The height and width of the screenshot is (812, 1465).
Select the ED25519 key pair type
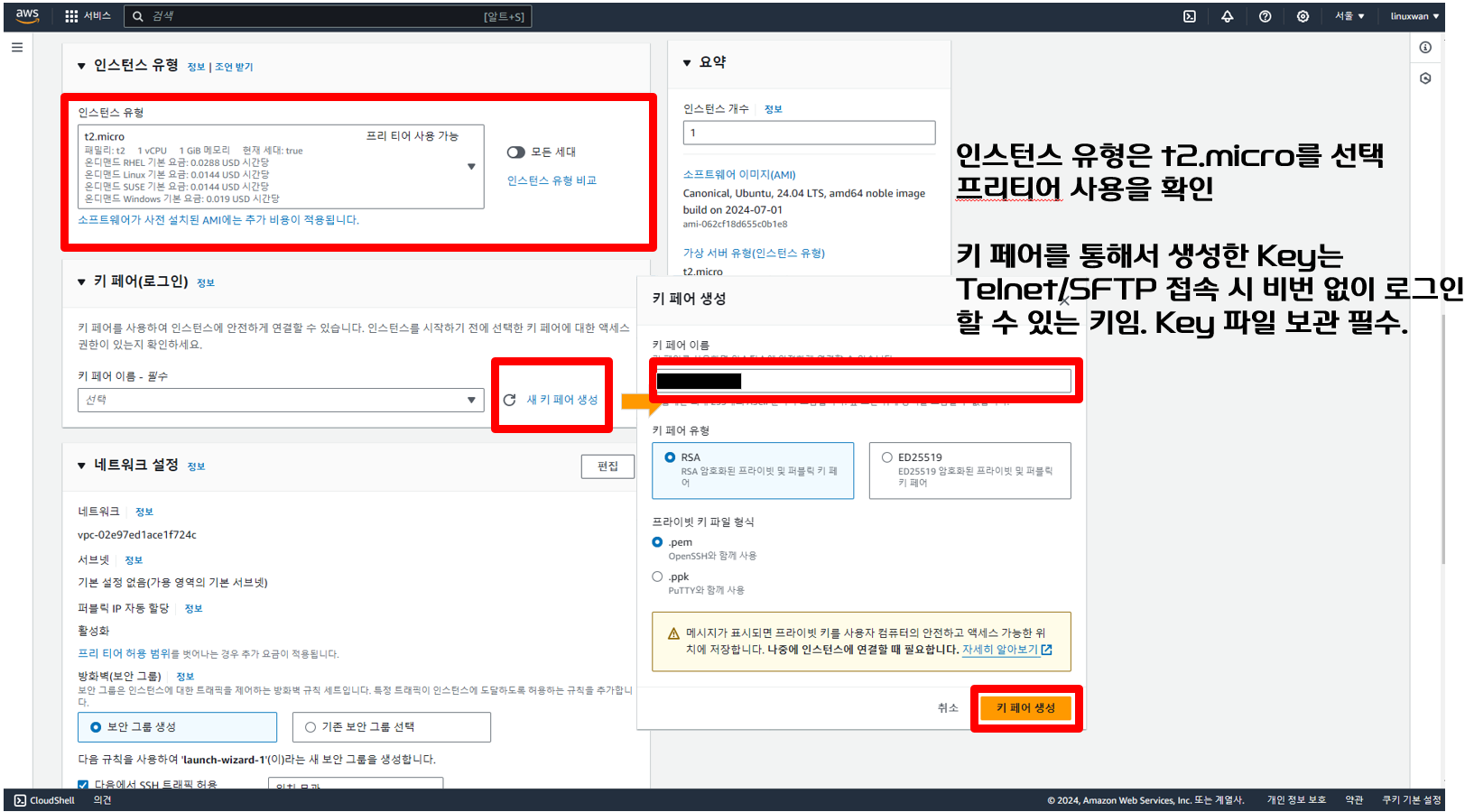tap(969, 470)
